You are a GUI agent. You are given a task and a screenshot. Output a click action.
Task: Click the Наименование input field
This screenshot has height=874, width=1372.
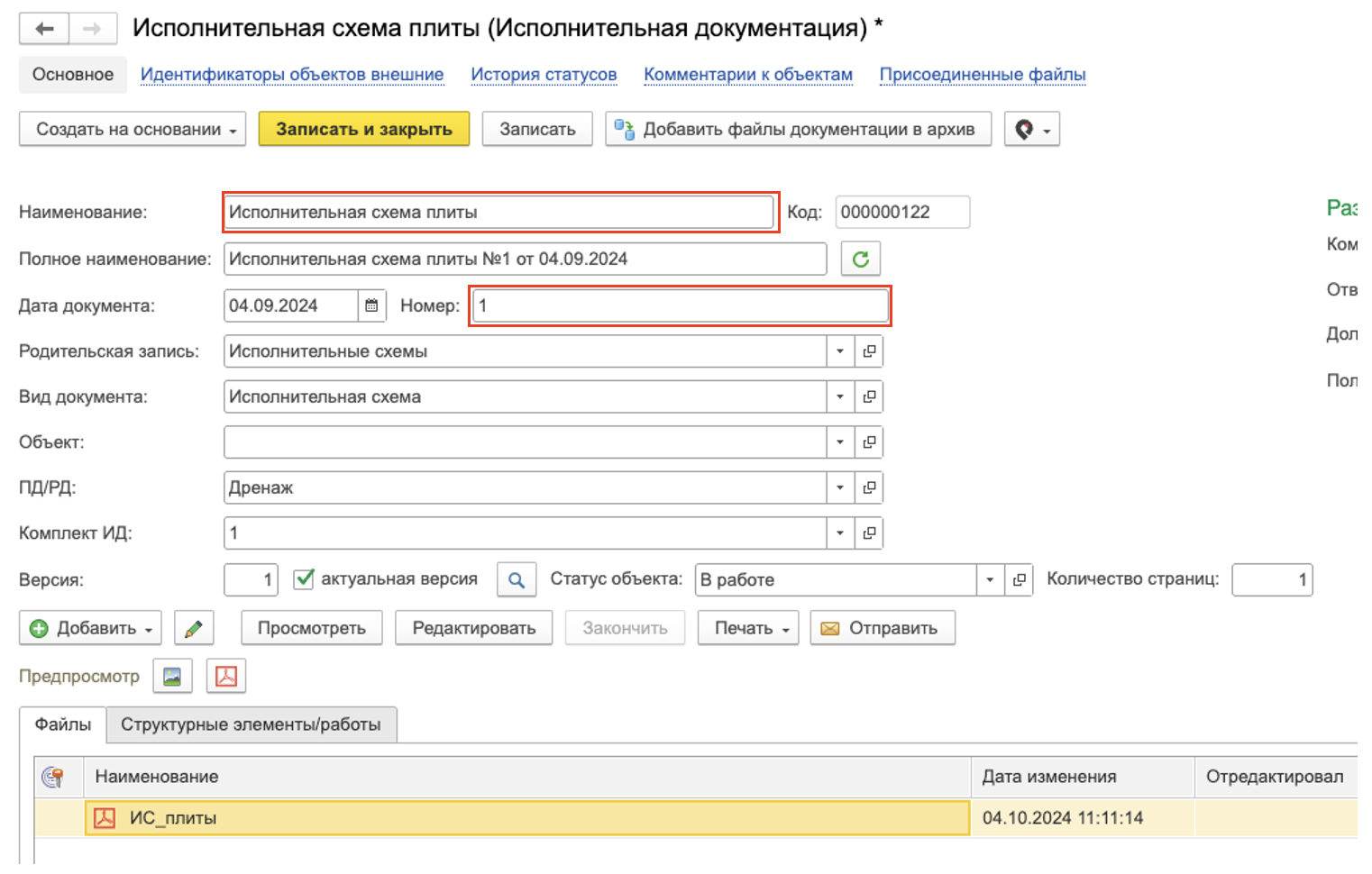point(500,212)
